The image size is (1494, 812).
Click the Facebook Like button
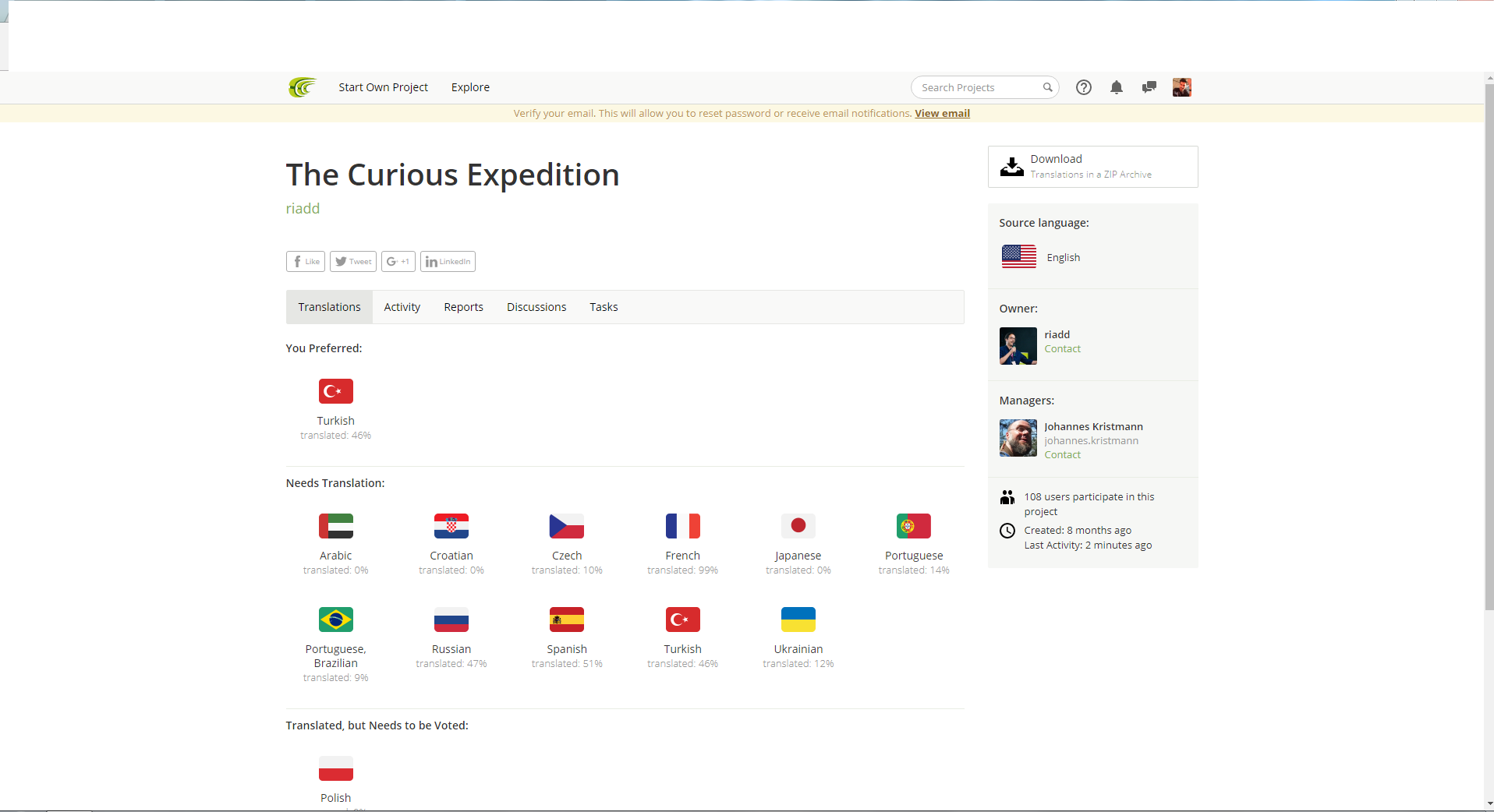coord(306,262)
